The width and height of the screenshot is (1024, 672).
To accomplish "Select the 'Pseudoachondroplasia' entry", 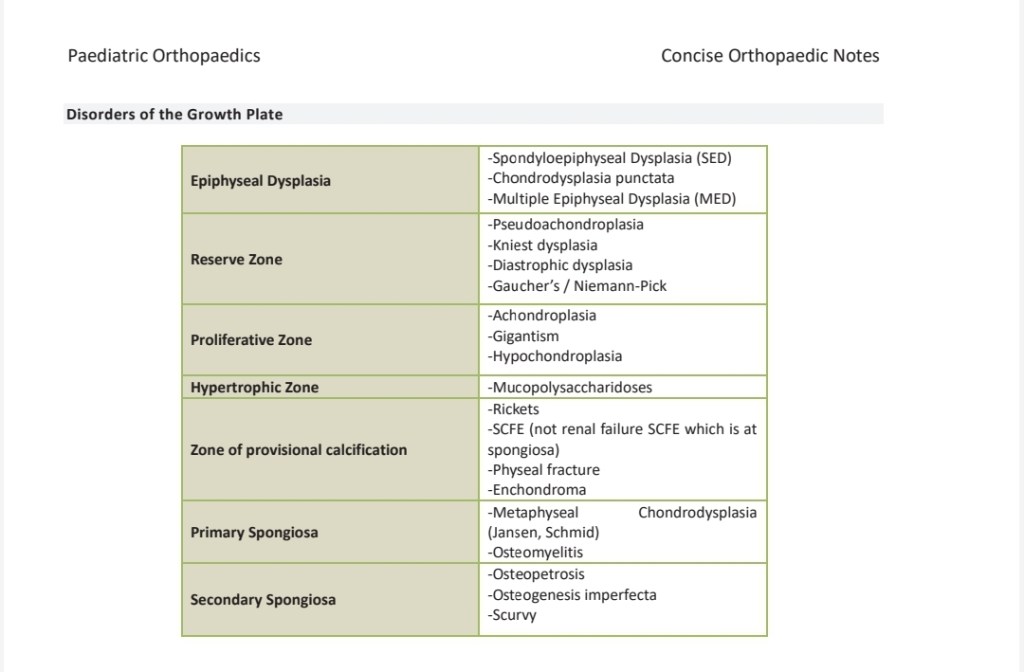I will 566,224.
